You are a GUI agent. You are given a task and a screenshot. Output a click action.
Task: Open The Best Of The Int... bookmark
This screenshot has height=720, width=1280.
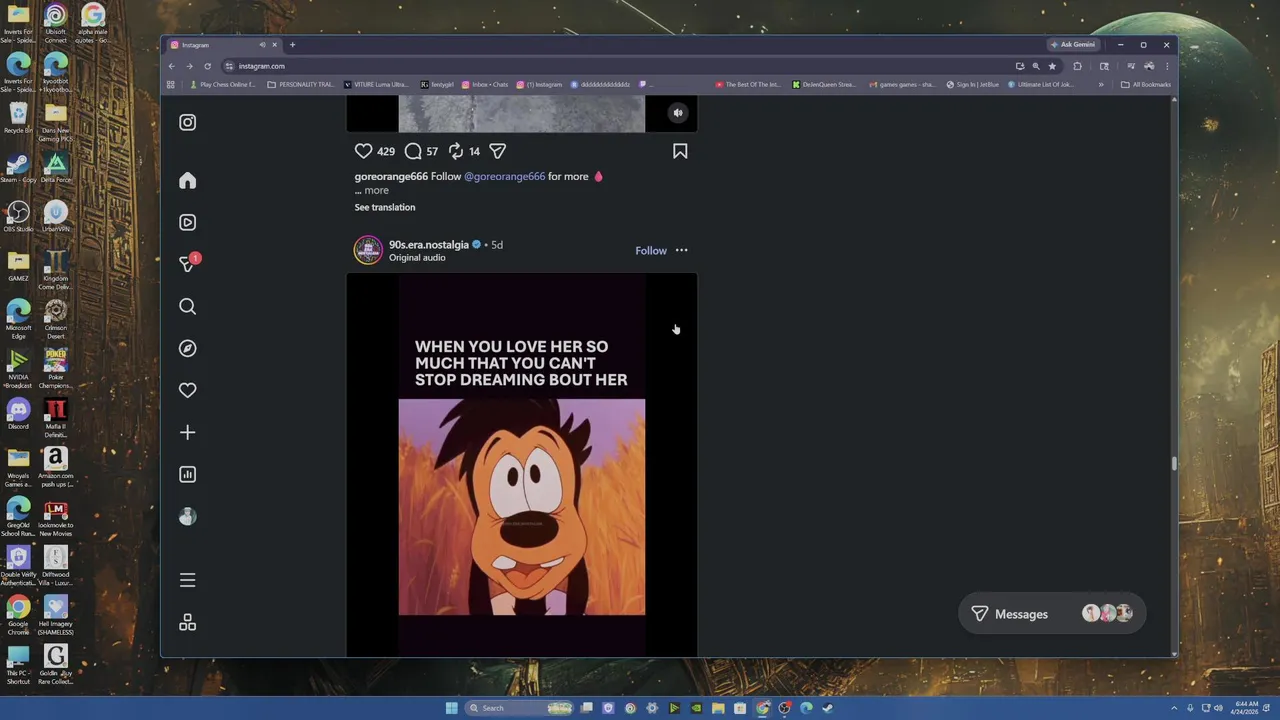748,85
